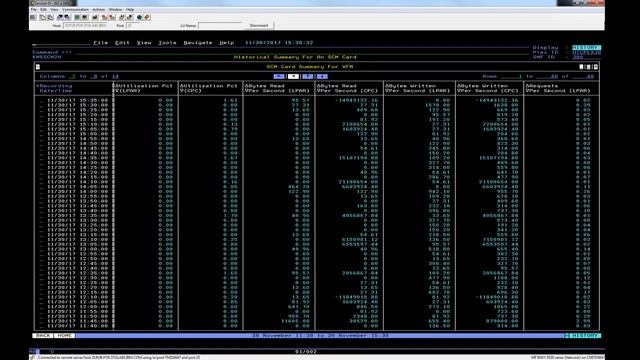Image resolution: width=640 pixels, height=360 pixels.
Task: Click the Plex ID value
Action: (x=587, y=52)
